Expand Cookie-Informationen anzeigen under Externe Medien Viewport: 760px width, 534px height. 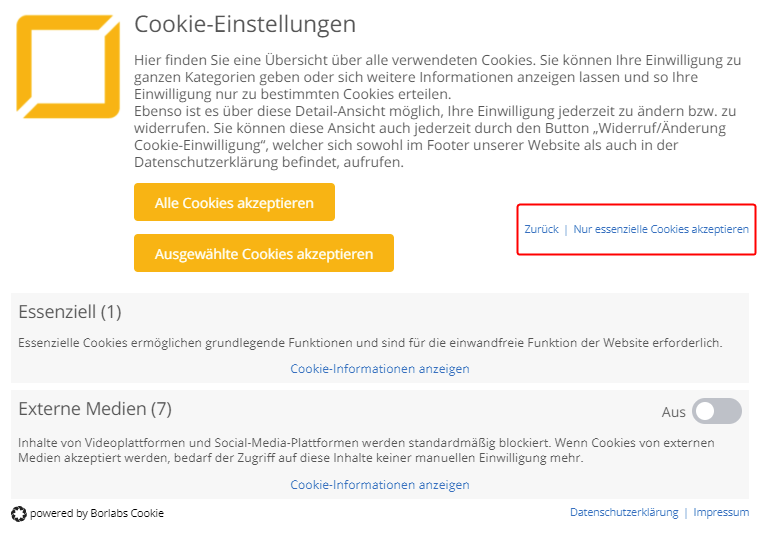pyautogui.click(x=380, y=485)
